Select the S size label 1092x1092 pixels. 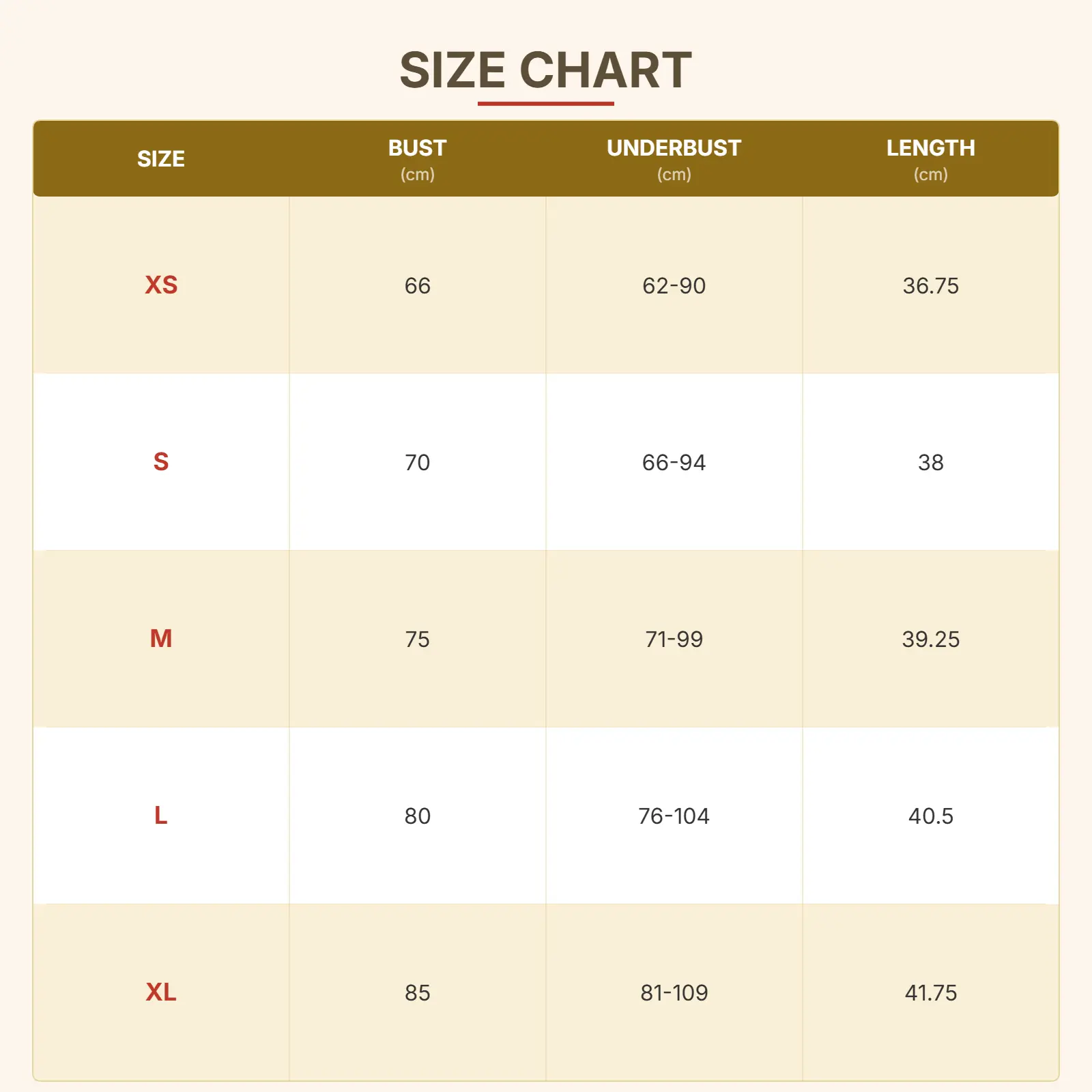[161, 462]
